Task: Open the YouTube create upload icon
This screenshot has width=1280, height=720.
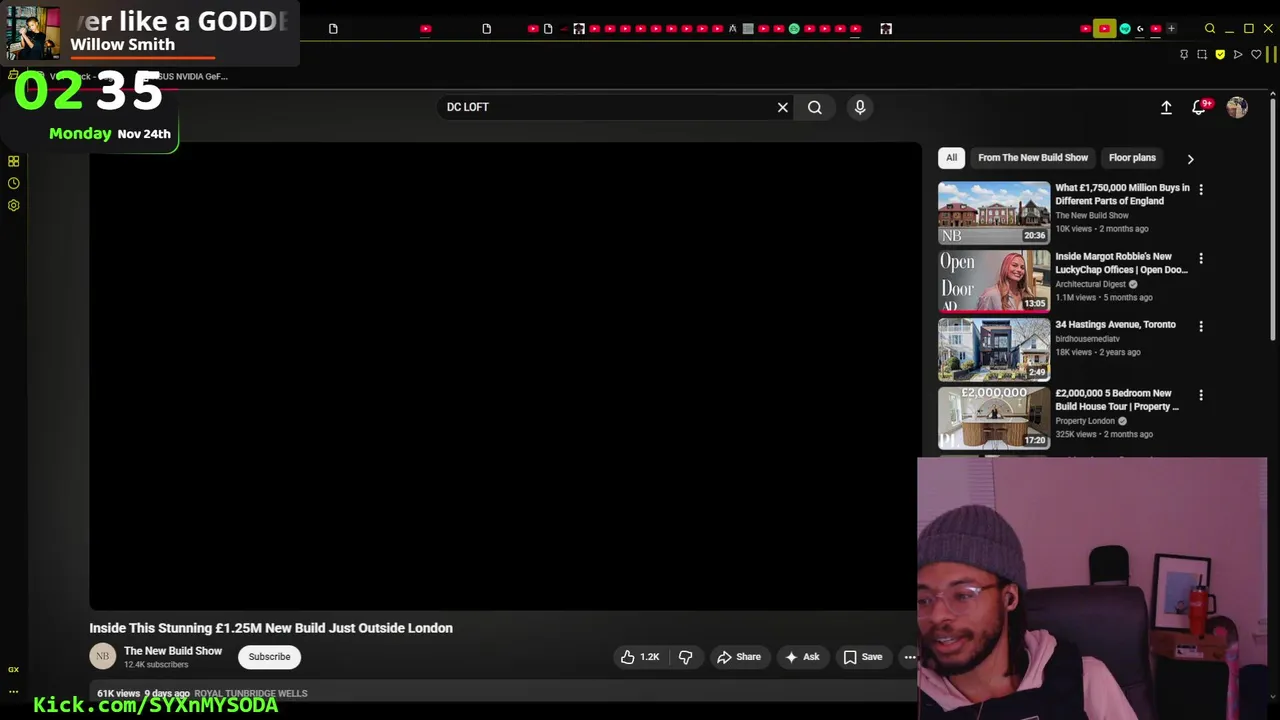Action: (x=1166, y=107)
